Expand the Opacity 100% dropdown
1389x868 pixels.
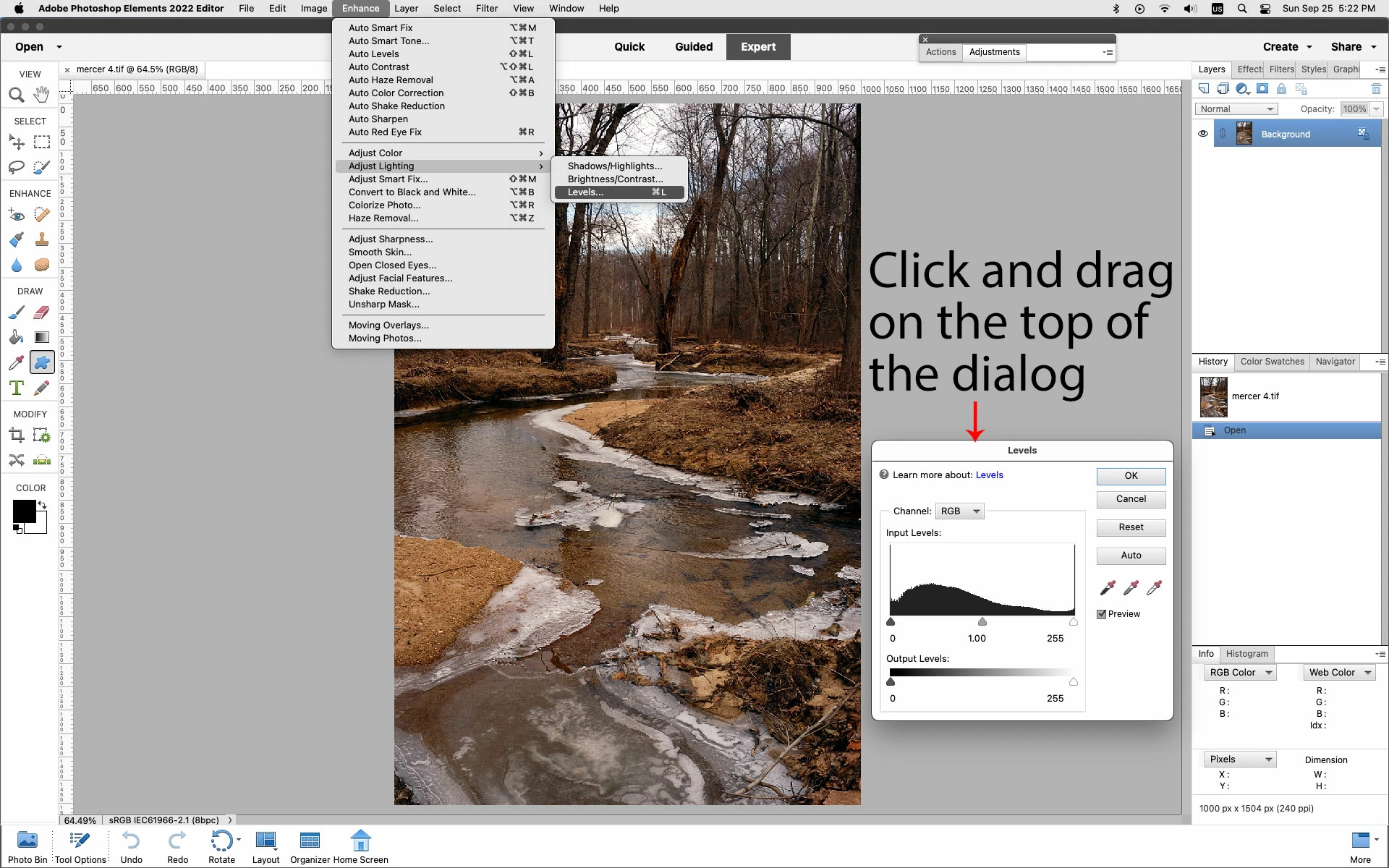pos(1376,109)
